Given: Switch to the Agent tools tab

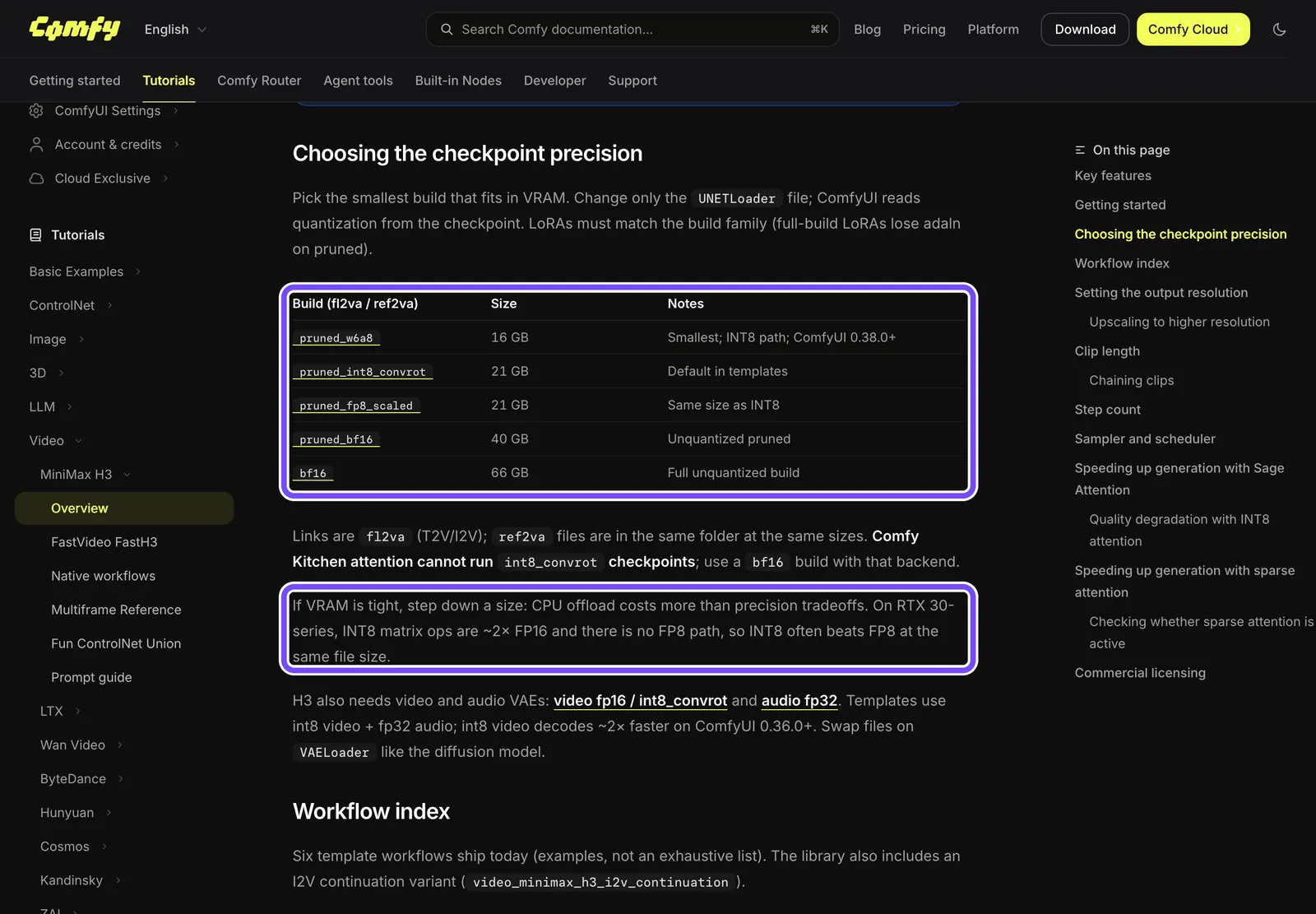Looking at the screenshot, I should pyautogui.click(x=358, y=81).
